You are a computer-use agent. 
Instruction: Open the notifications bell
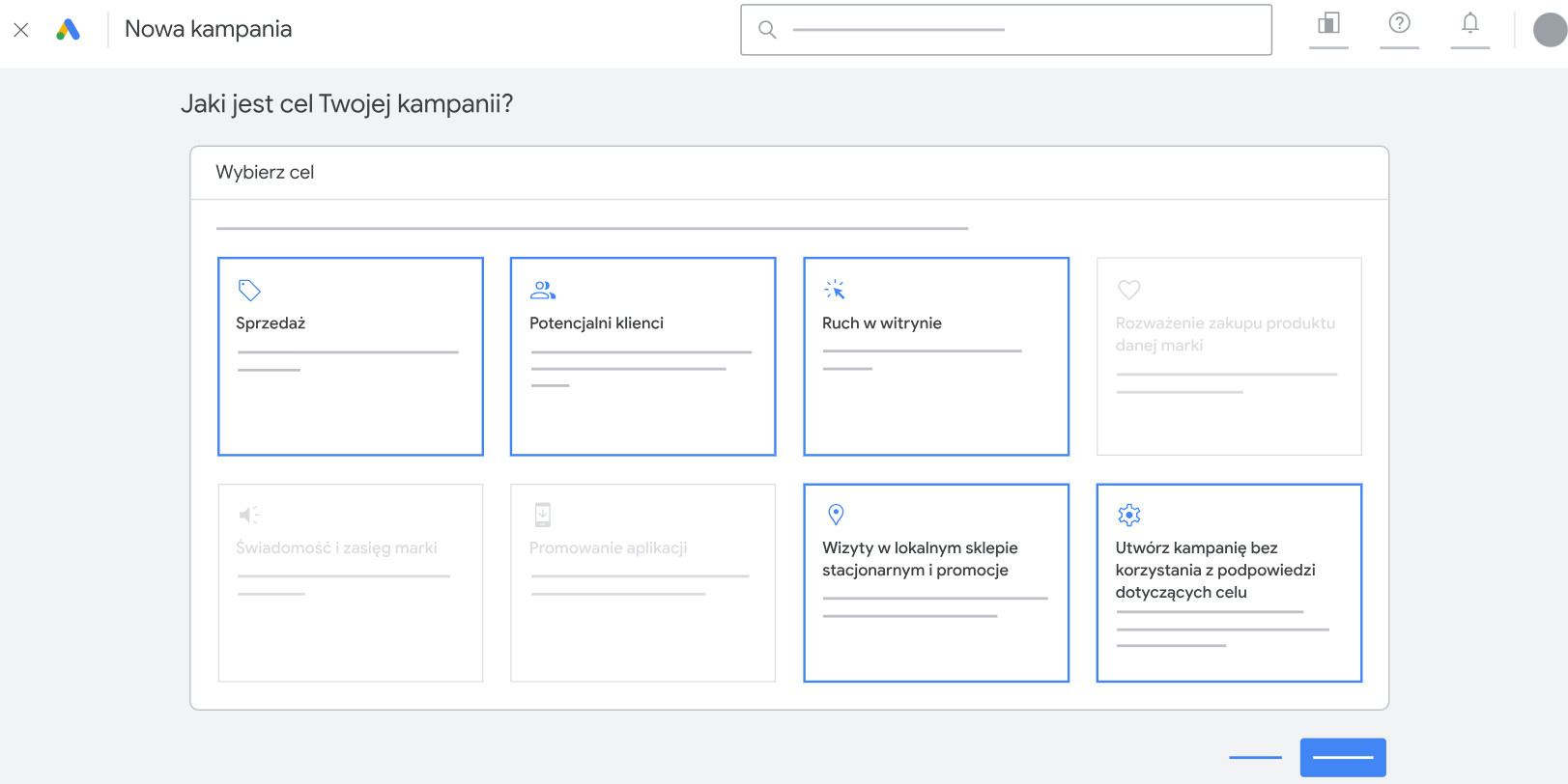click(x=1469, y=23)
